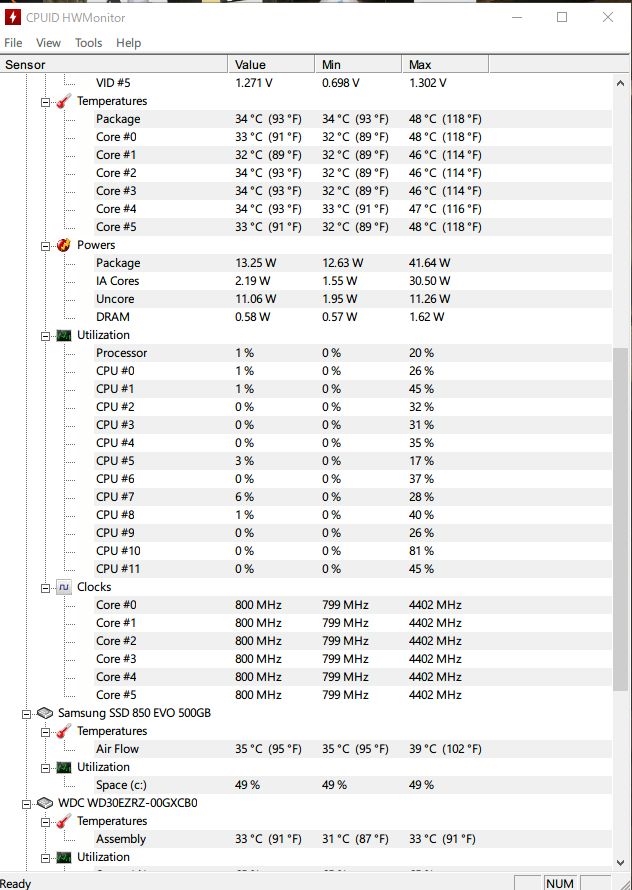Click the HWMonitor lightning bolt app icon

(12, 18)
